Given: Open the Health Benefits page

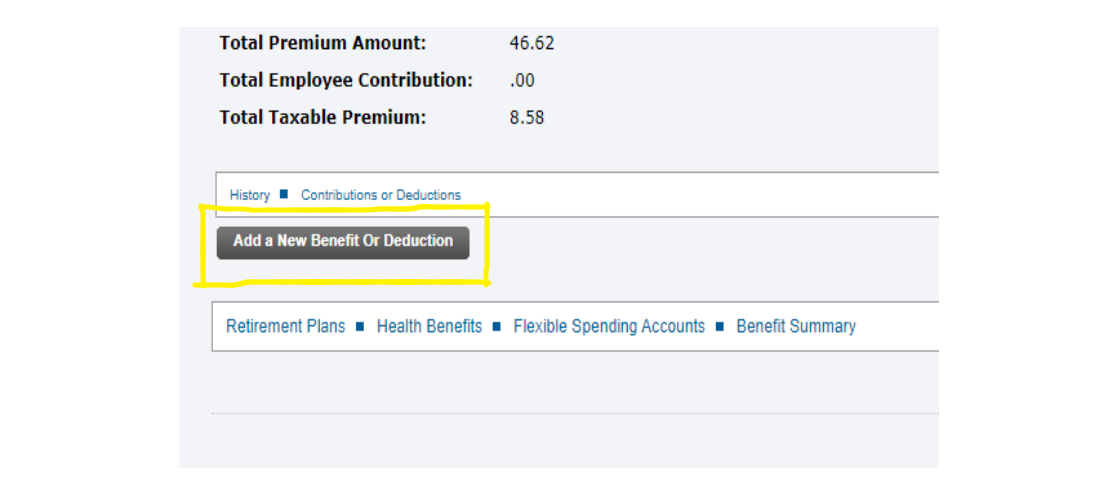Looking at the screenshot, I should tap(429, 326).
